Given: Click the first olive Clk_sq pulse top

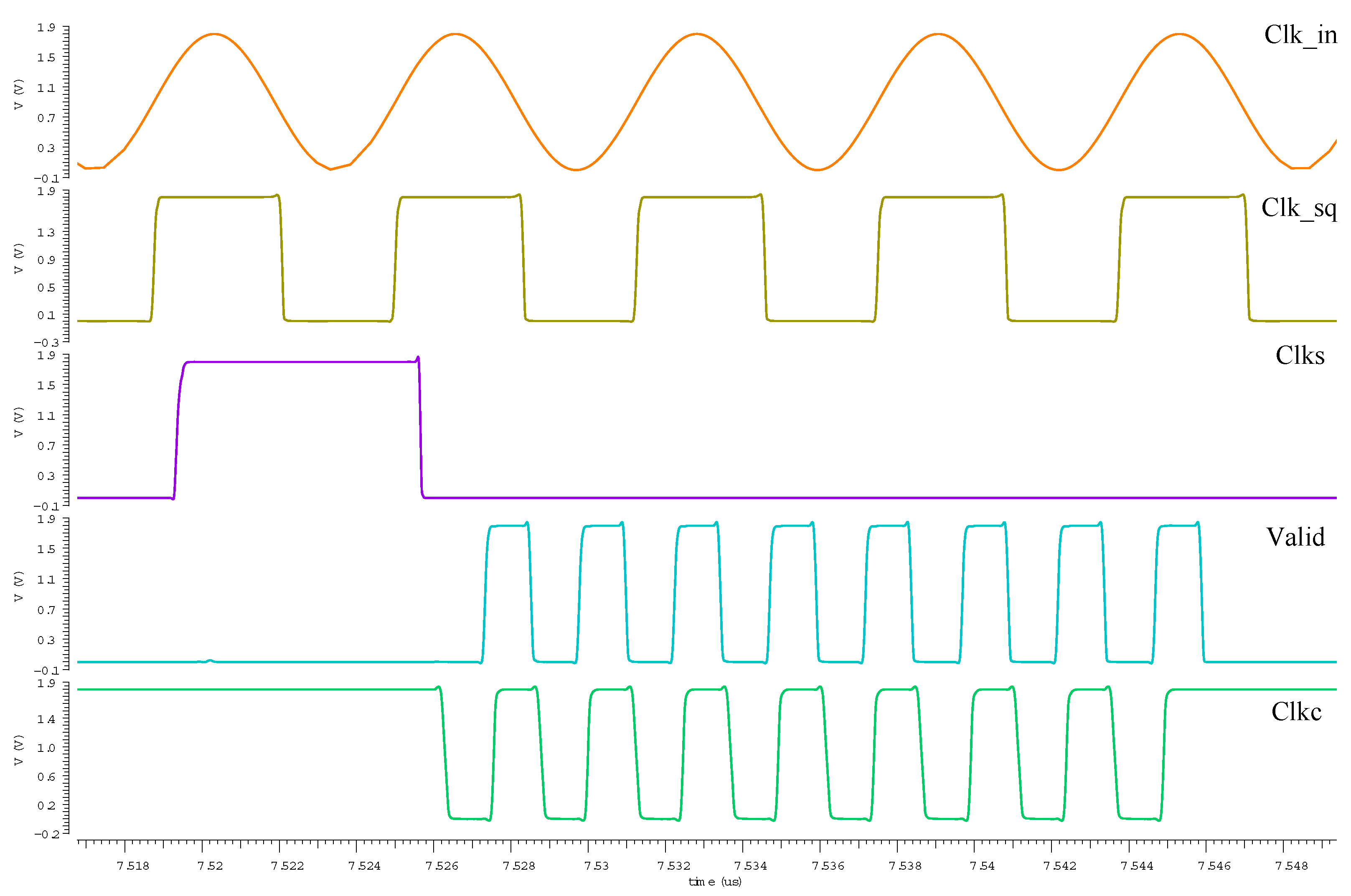Looking at the screenshot, I should pyautogui.click(x=217, y=197).
